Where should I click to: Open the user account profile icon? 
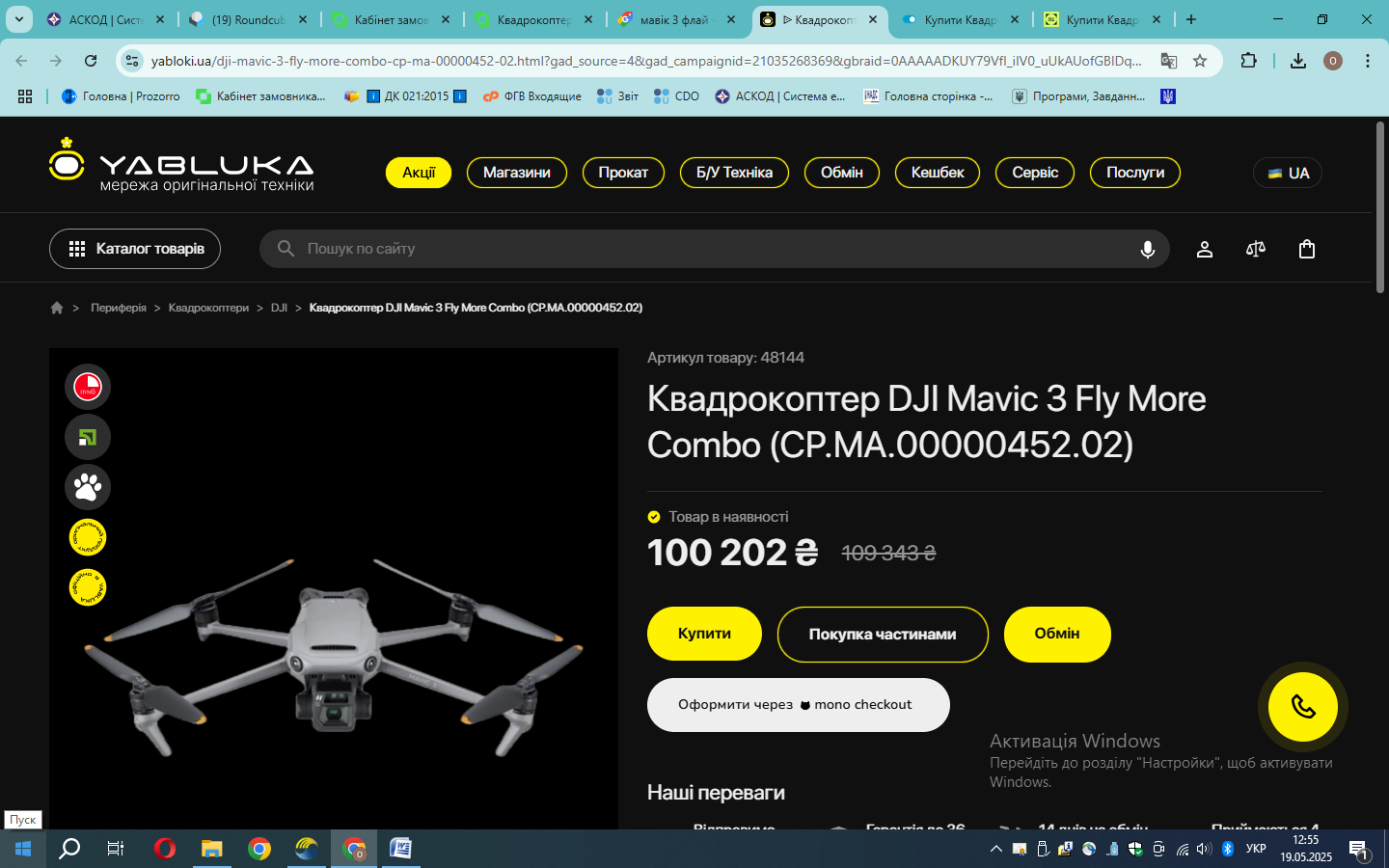(1205, 249)
